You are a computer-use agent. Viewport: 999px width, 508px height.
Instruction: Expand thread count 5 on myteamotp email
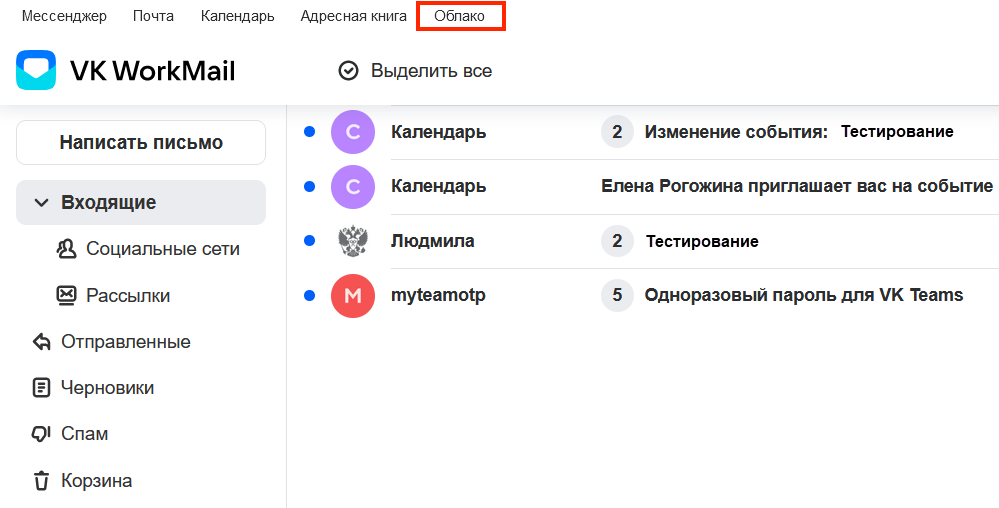tap(617, 295)
